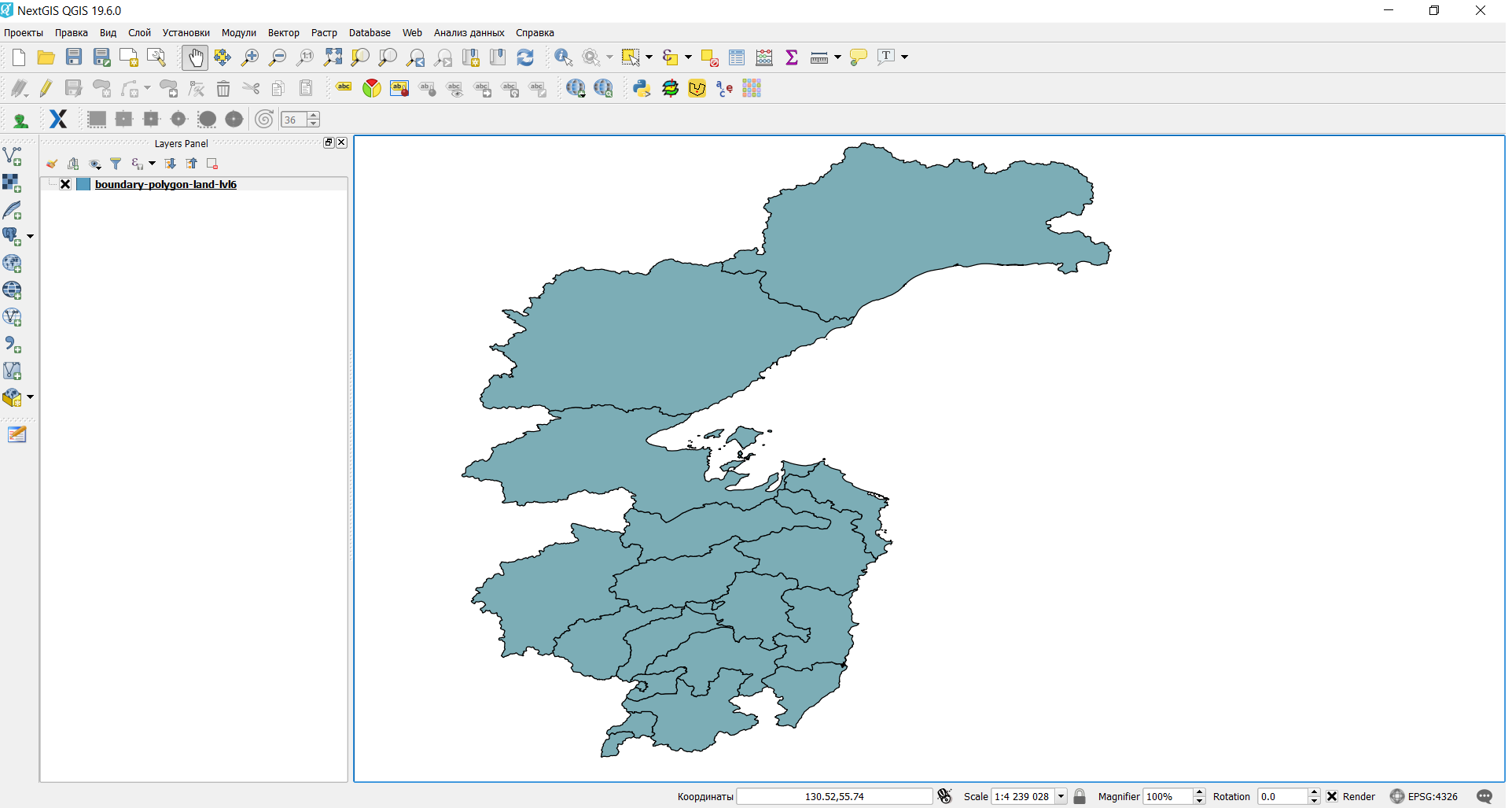Screen dimensions: 1512x808
Task: Toggle the Render checkbox in status bar
Action: tap(1332, 796)
